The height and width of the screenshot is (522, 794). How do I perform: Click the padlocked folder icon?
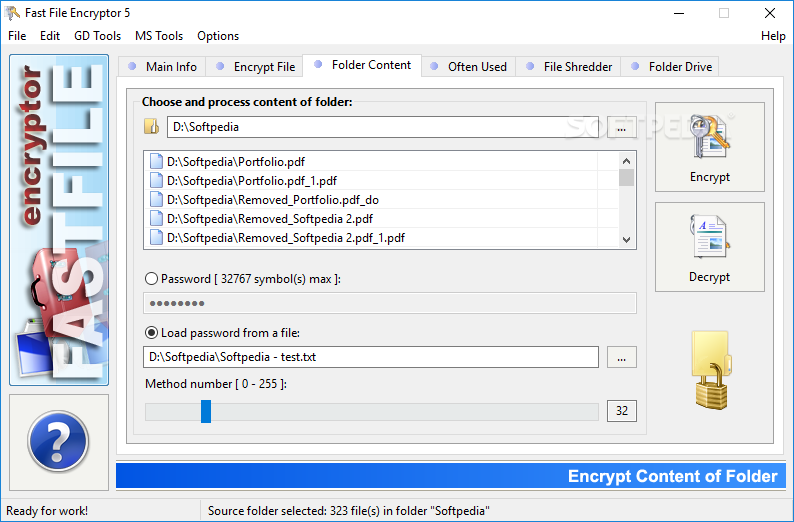click(711, 370)
